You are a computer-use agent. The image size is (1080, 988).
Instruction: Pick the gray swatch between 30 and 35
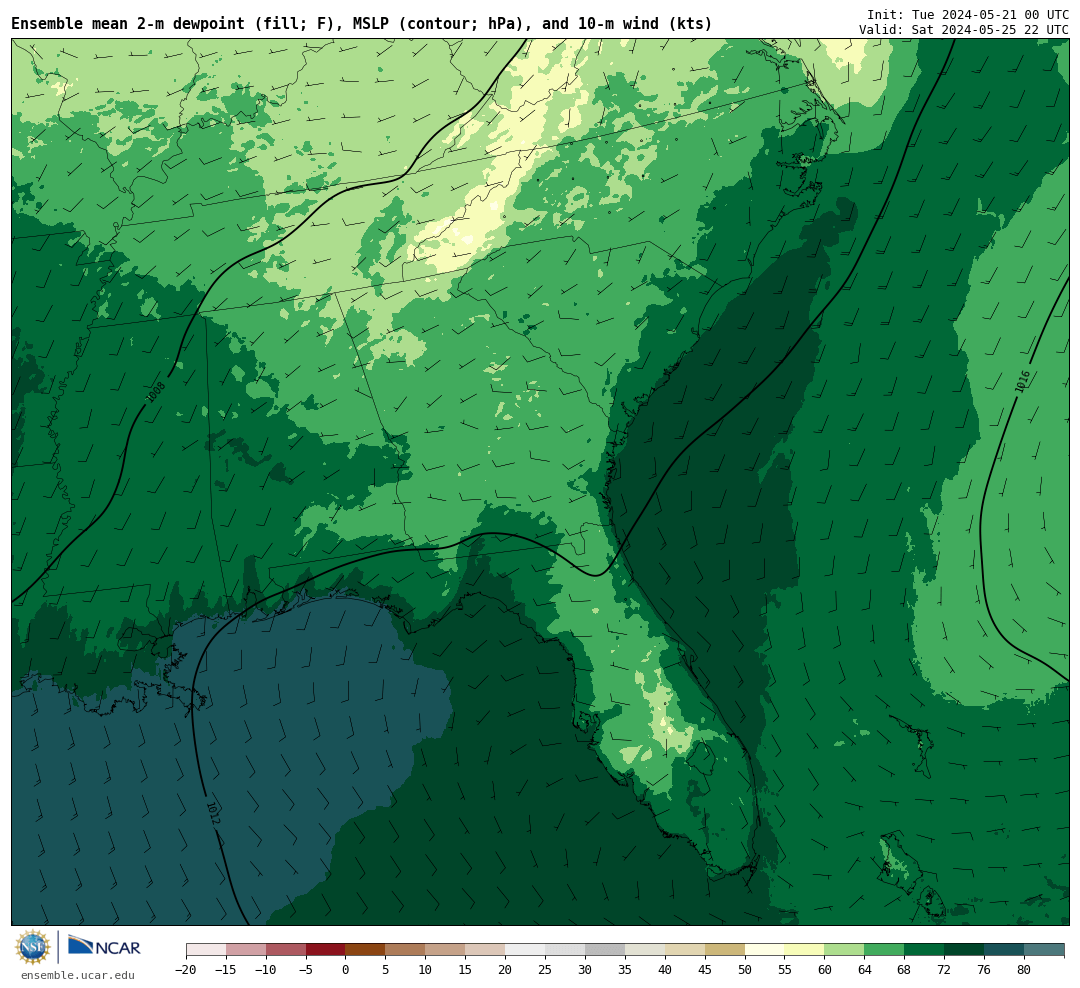[605, 950]
